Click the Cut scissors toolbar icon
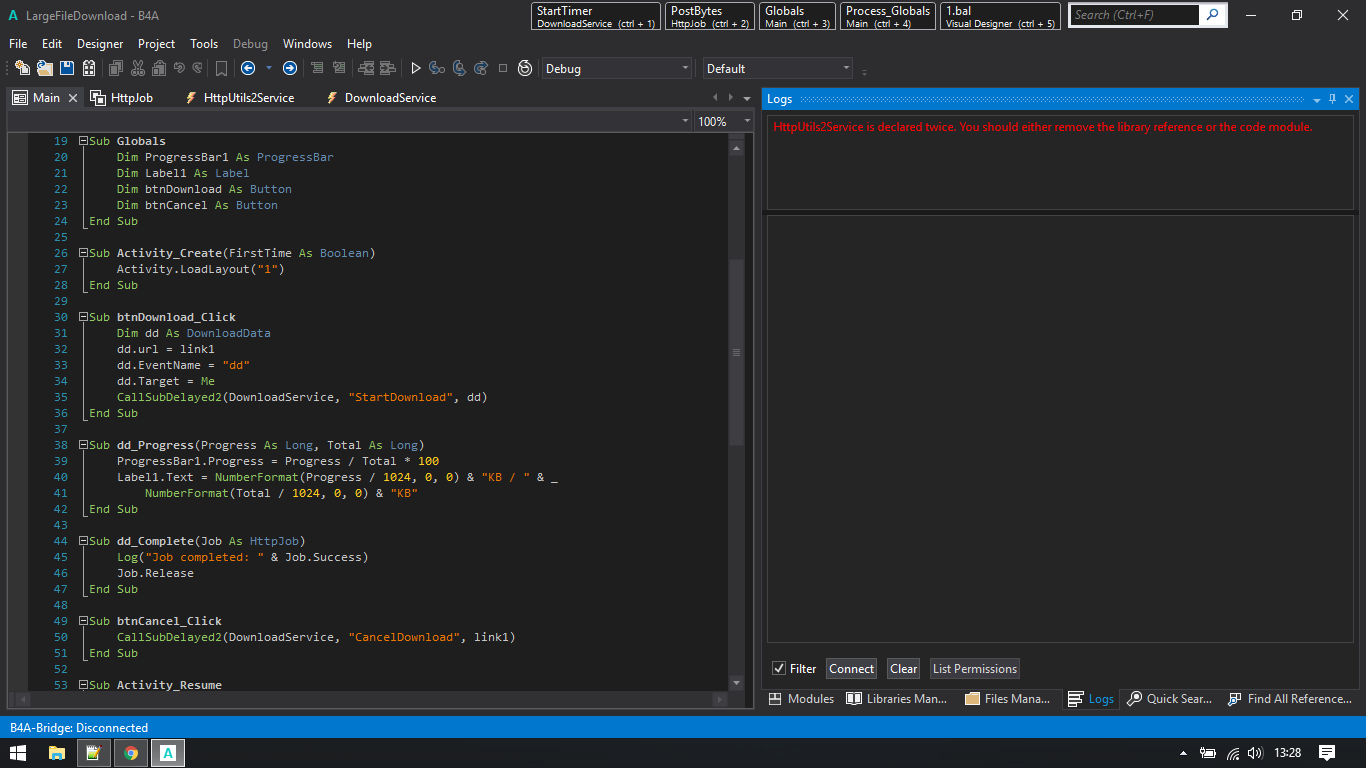Image resolution: width=1366 pixels, height=768 pixels. [x=137, y=68]
